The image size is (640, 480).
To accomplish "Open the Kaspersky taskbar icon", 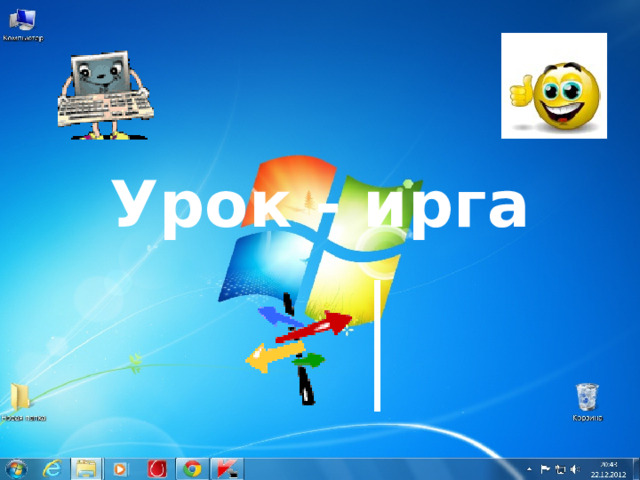I will click(227, 469).
